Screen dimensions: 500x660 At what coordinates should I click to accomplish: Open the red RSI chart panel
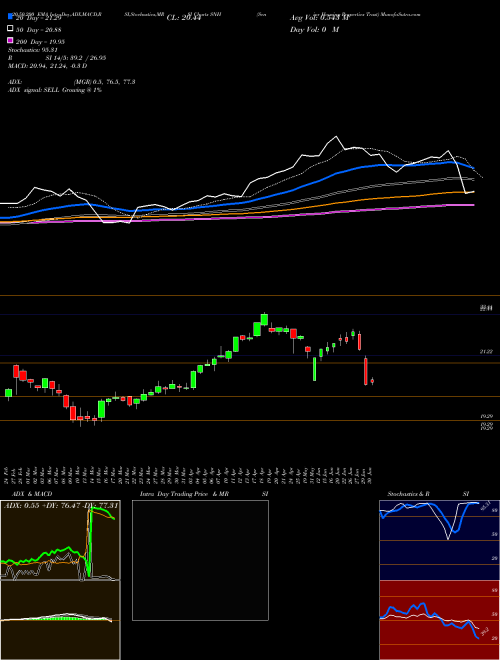(x=439, y=620)
